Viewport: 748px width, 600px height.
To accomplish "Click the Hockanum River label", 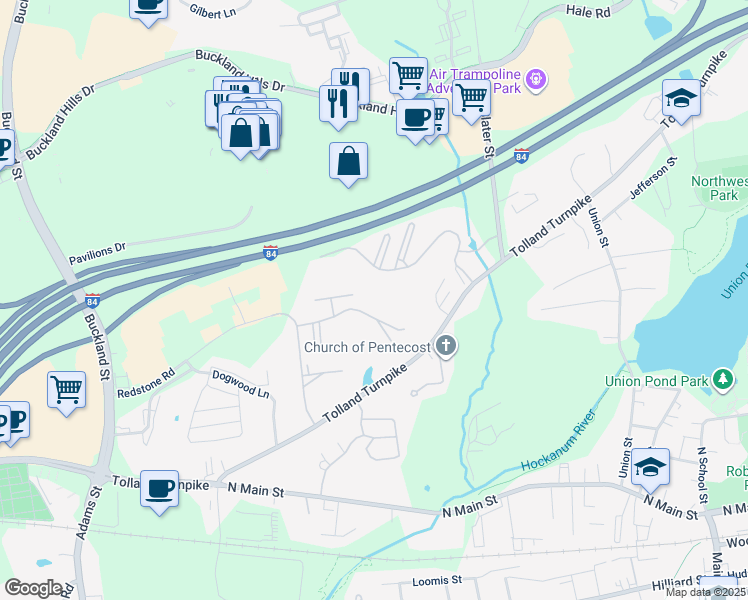I will point(558,440).
